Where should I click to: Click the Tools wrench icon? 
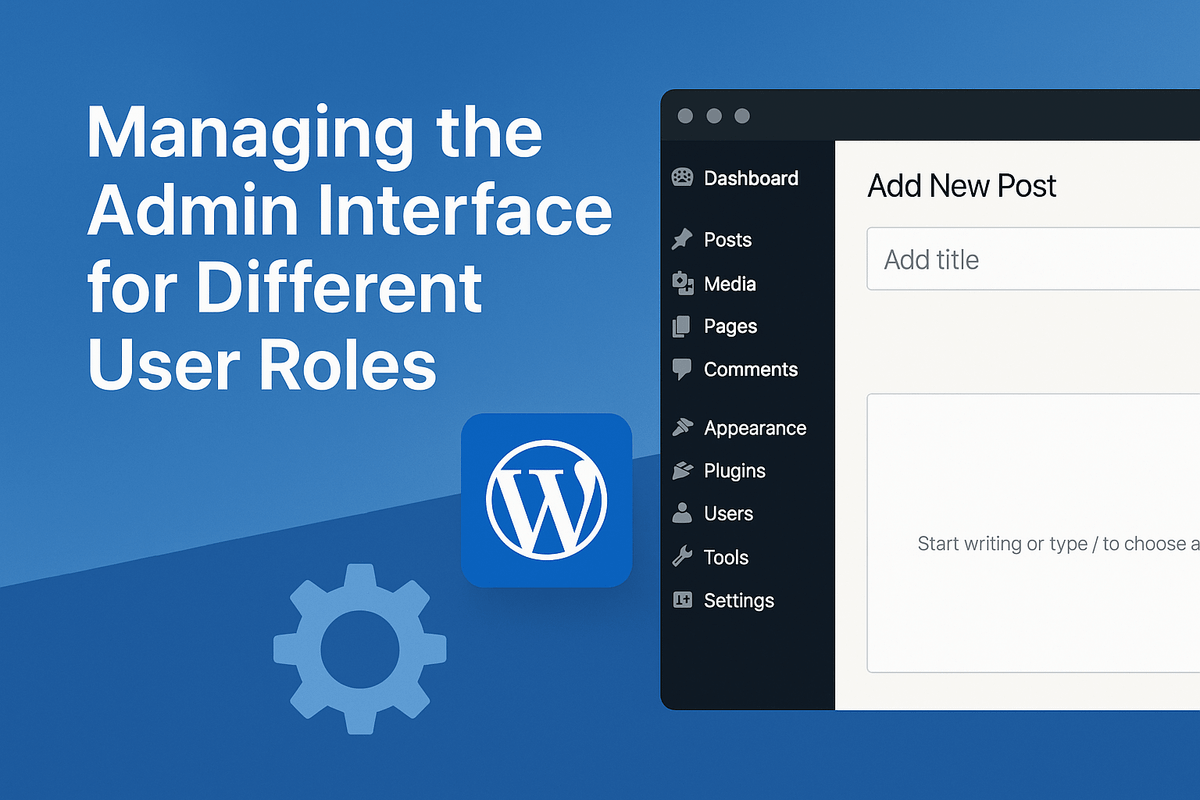(683, 557)
